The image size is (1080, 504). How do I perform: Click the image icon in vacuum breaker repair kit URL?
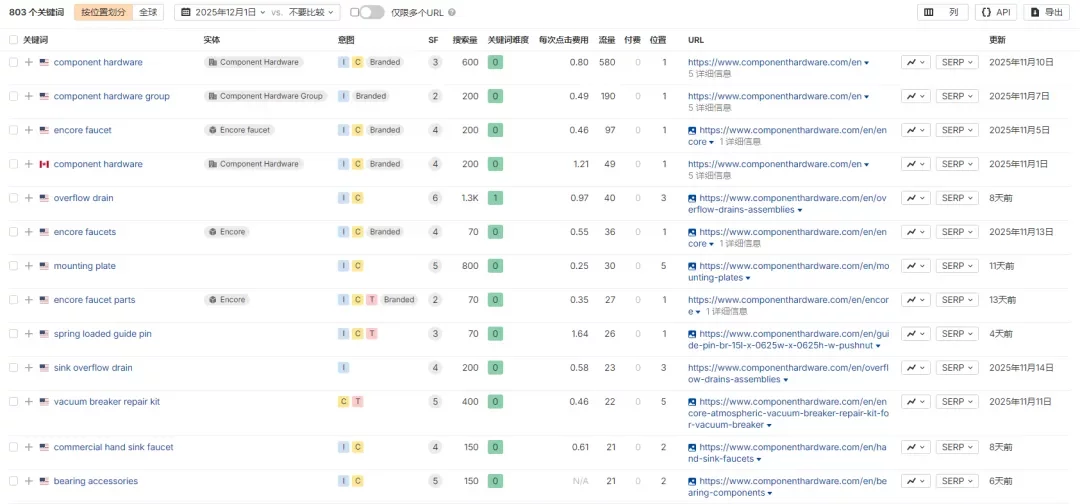692,401
